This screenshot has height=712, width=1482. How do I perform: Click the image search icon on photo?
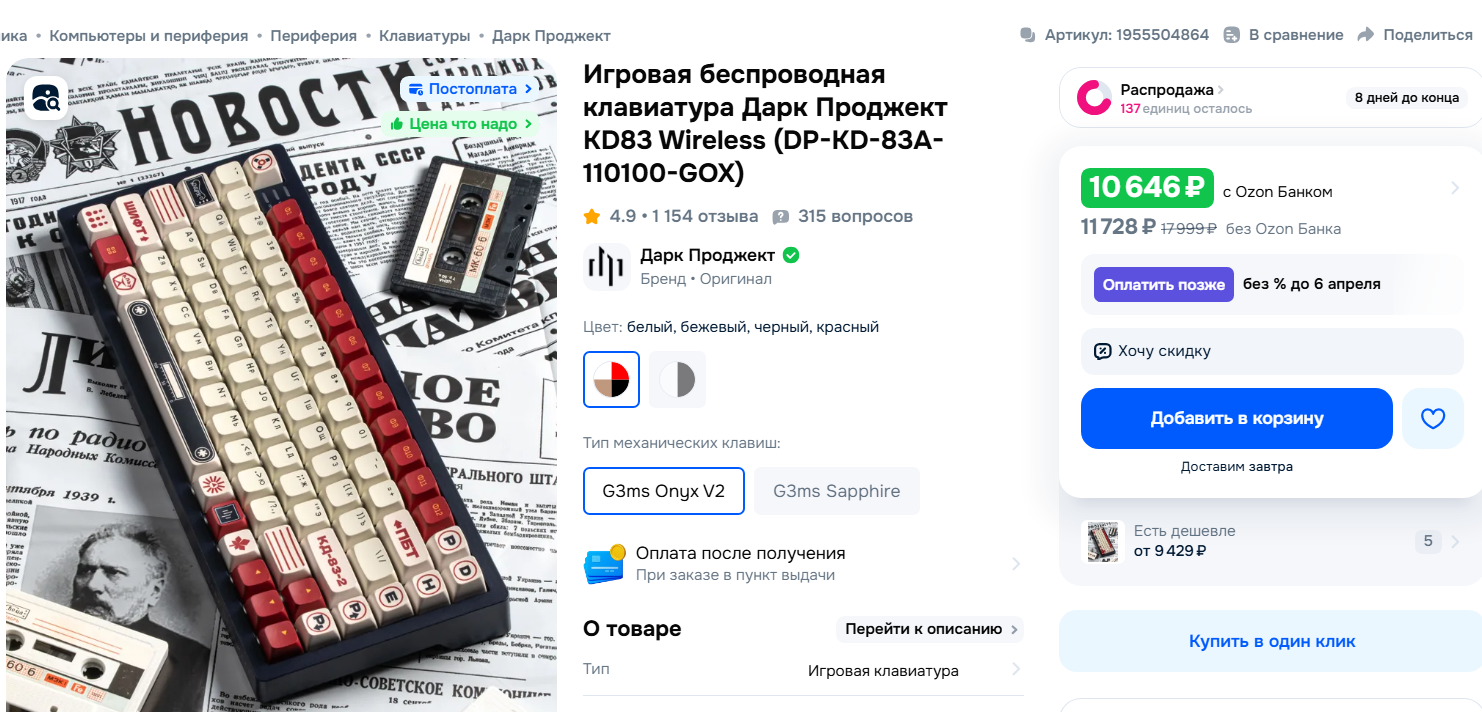(x=46, y=98)
